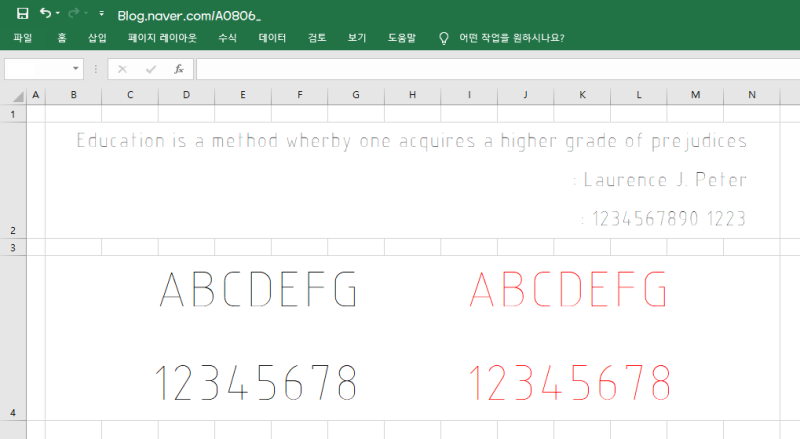
Task: Expand the Name Box dropdown arrow
Action: 76,69
